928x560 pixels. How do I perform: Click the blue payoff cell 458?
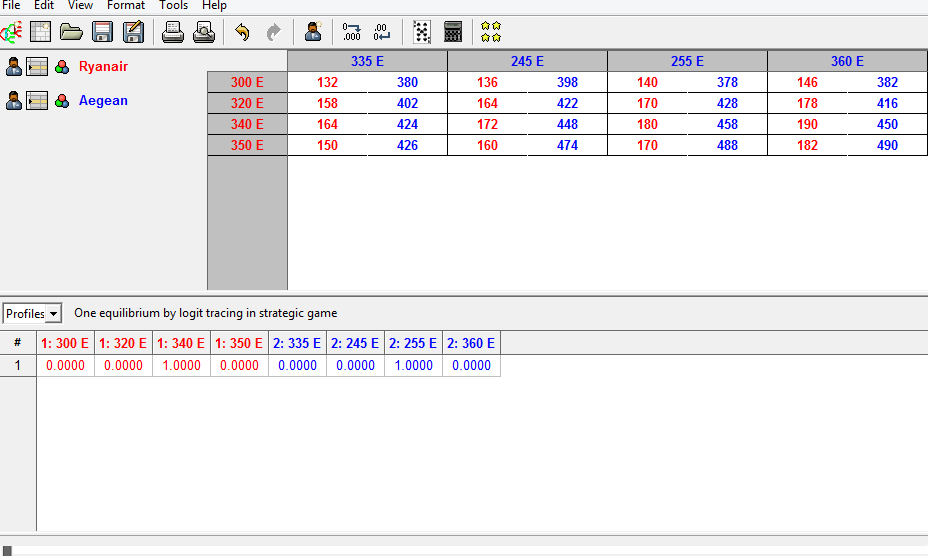[x=727, y=124]
